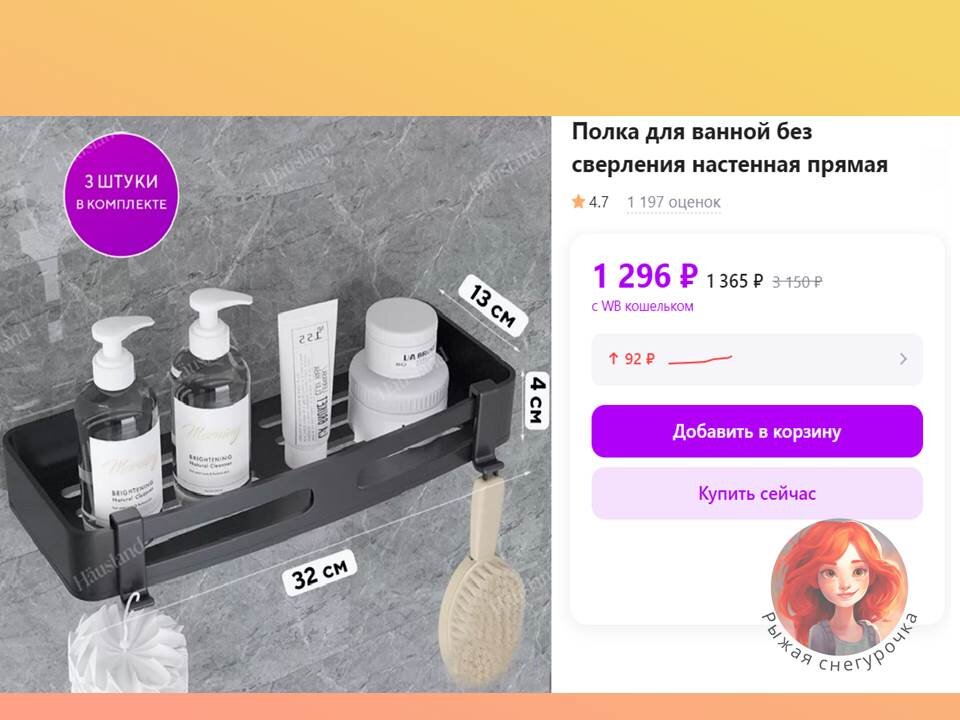Viewport: 960px width, 720px height.
Task: Click the red-haired girl avatar
Action: (x=839, y=587)
